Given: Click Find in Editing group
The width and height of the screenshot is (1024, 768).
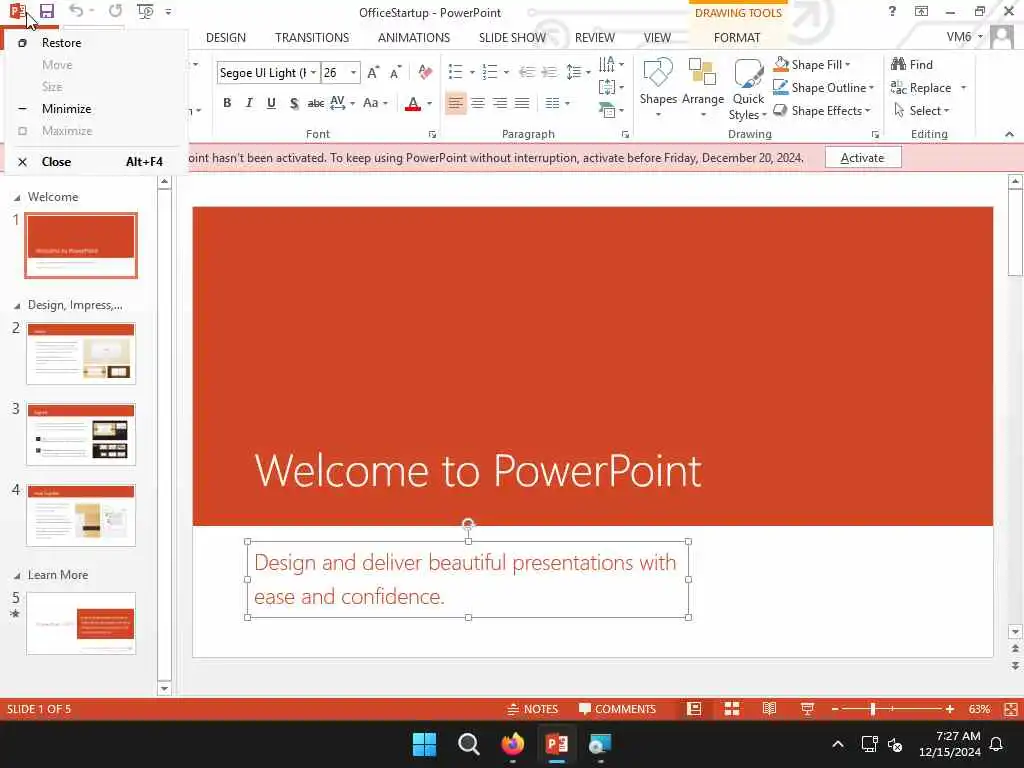Looking at the screenshot, I should [912, 65].
